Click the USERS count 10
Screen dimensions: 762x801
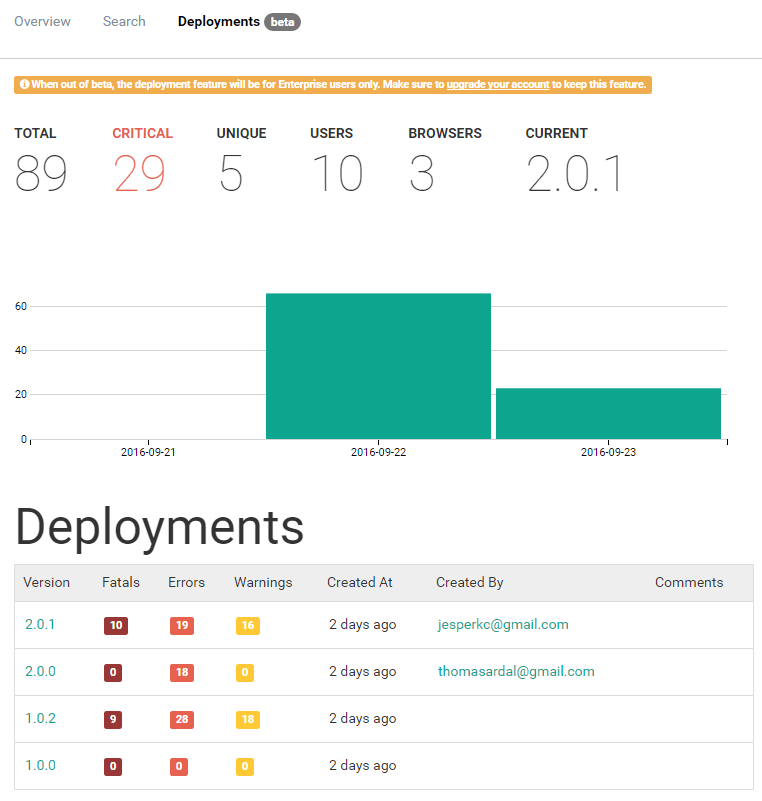coord(338,174)
